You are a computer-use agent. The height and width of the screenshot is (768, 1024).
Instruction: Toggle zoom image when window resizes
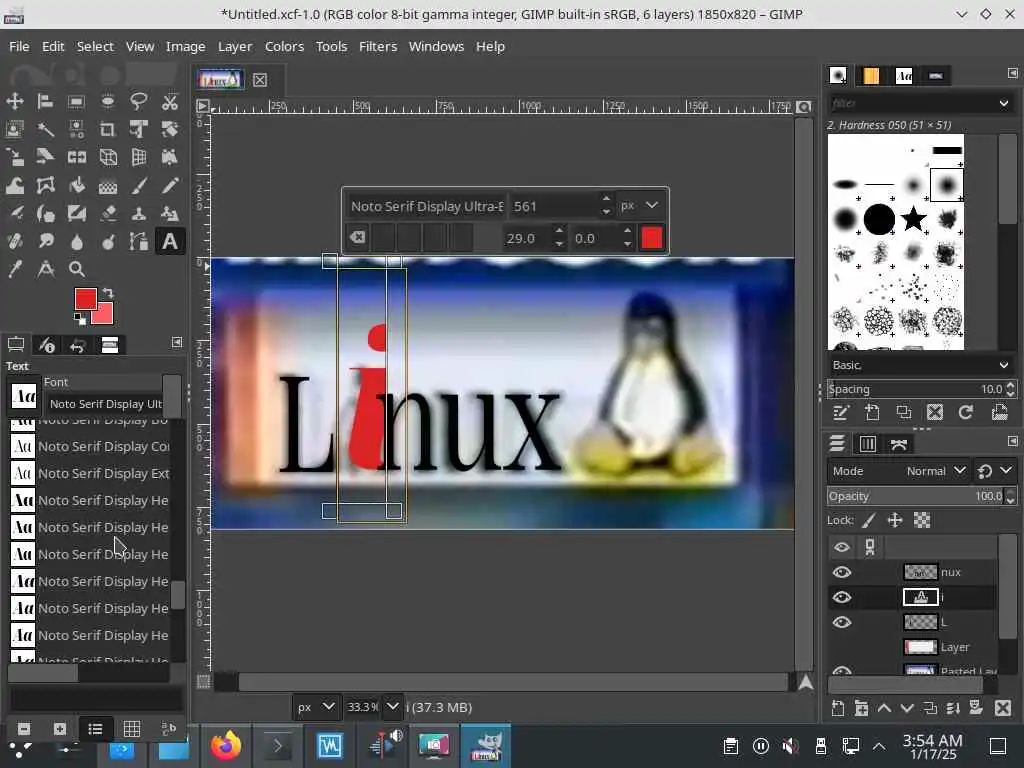(805, 106)
